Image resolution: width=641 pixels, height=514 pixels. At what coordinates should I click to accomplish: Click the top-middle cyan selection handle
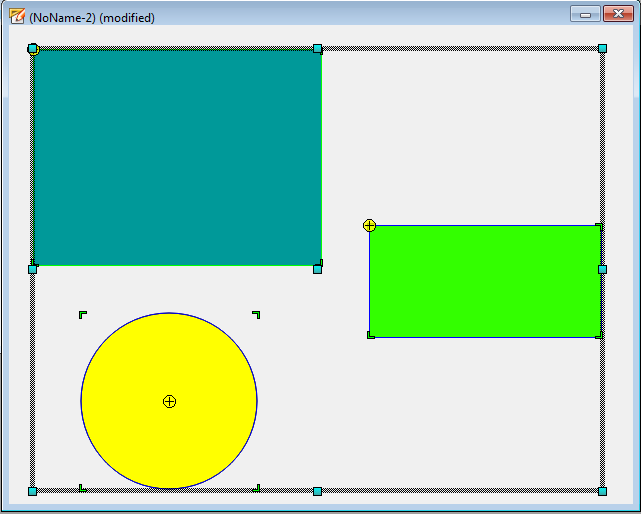[x=317, y=48]
